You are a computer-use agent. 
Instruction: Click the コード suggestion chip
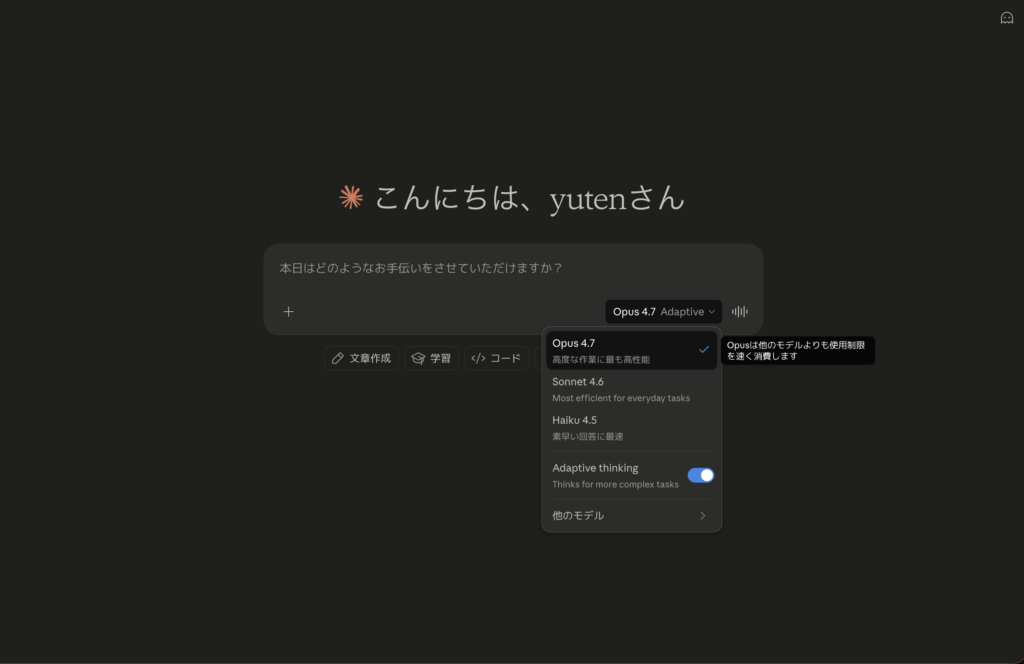[x=496, y=357]
